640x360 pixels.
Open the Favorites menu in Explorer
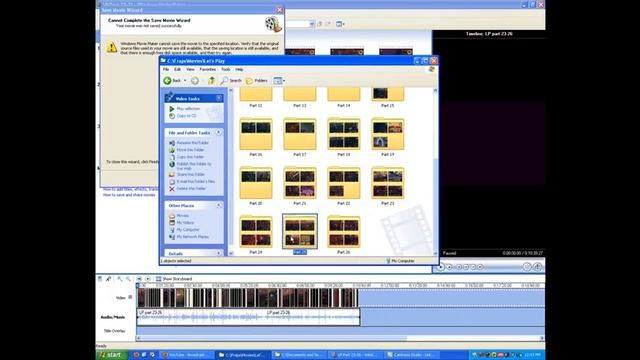[207, 69]
